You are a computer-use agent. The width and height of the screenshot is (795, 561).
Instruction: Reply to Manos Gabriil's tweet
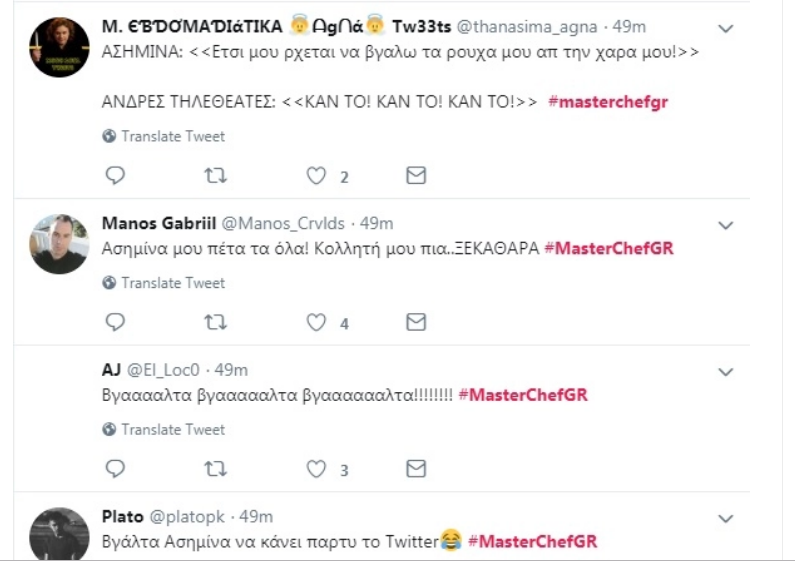coord(115,322)
